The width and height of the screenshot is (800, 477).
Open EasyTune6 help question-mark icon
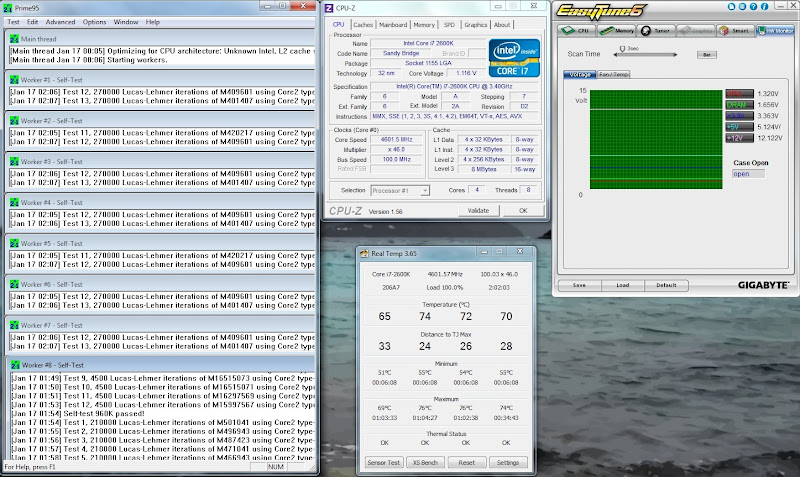point(754,7)
